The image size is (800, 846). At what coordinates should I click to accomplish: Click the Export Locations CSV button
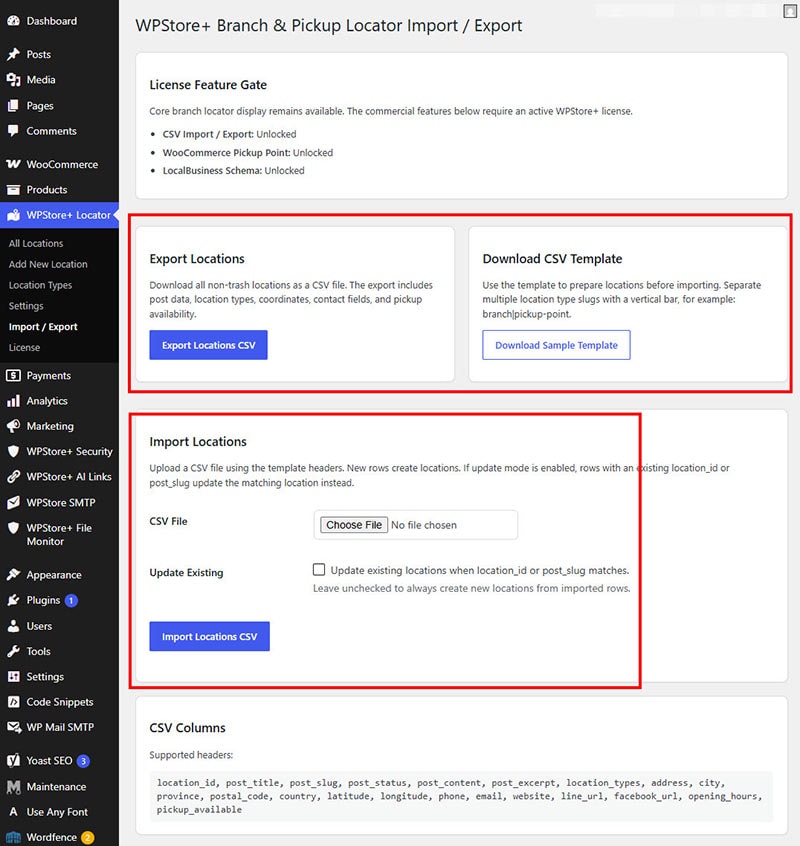(208, 345)
